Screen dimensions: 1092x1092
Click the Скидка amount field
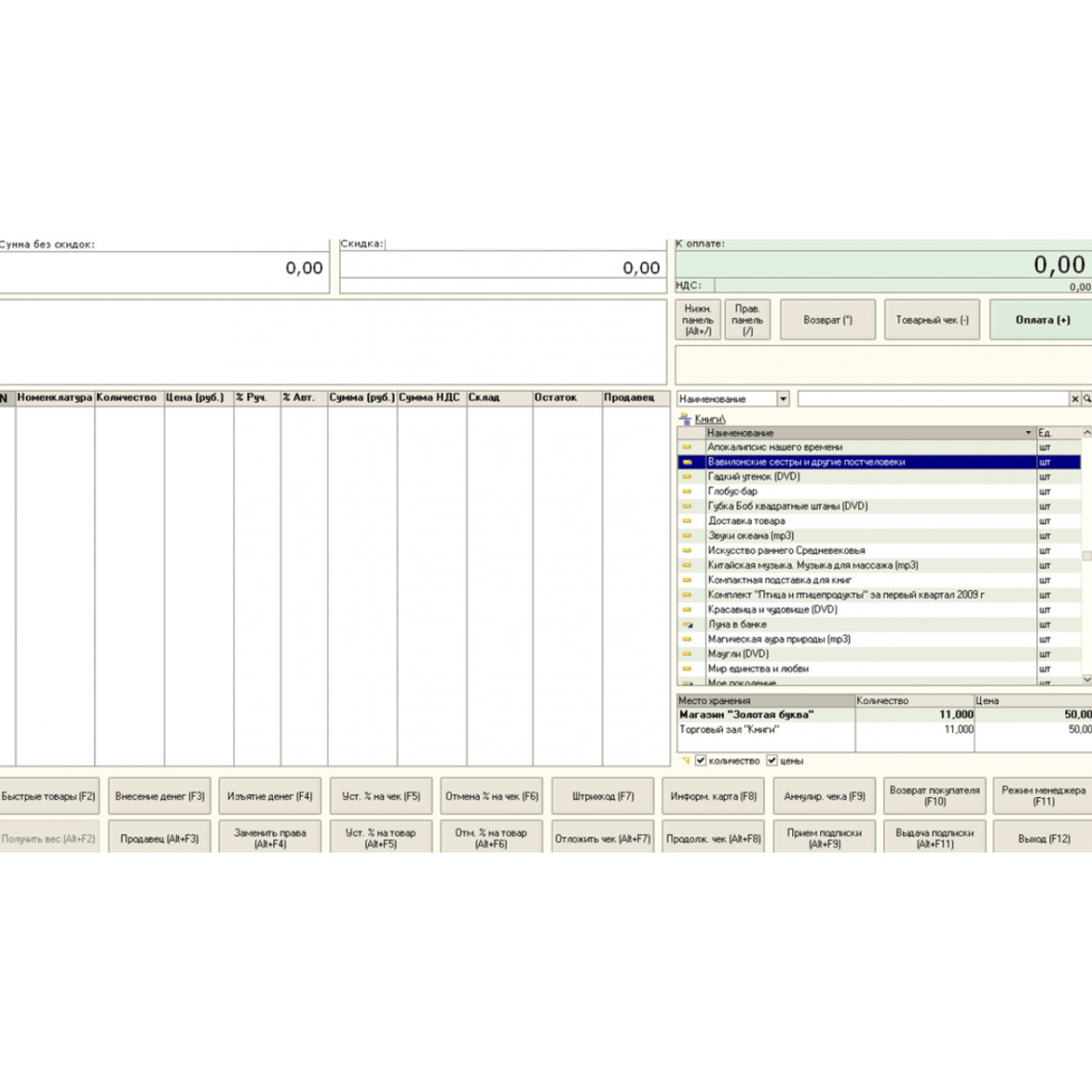pos(503,265)
